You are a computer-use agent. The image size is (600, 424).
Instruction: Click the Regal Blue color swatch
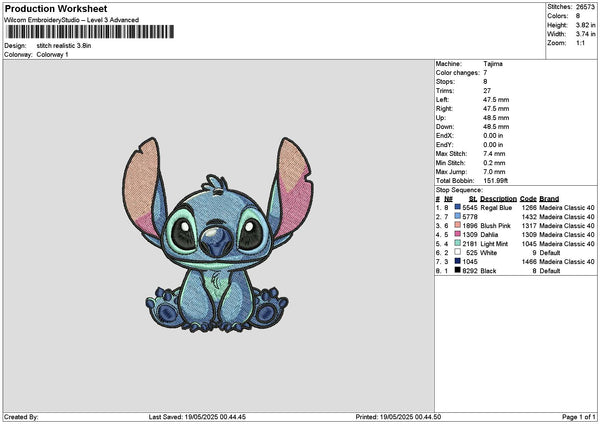(x=457, y=207)
